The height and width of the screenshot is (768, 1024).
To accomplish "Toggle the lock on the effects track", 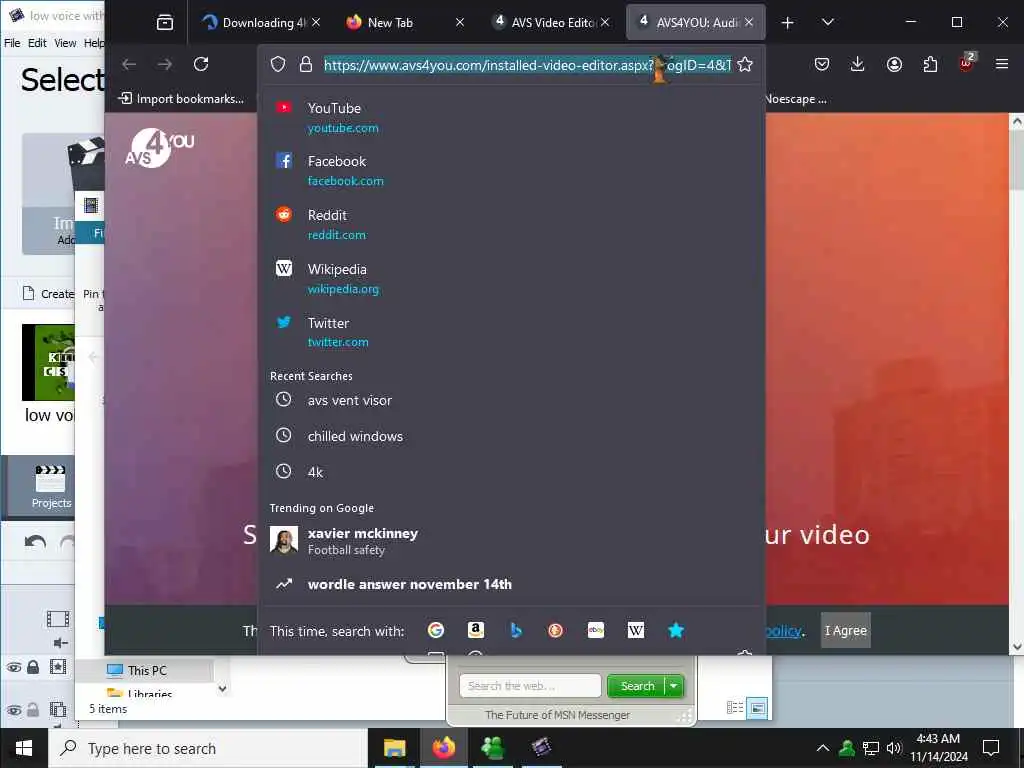I will click(x=33, y=667).
